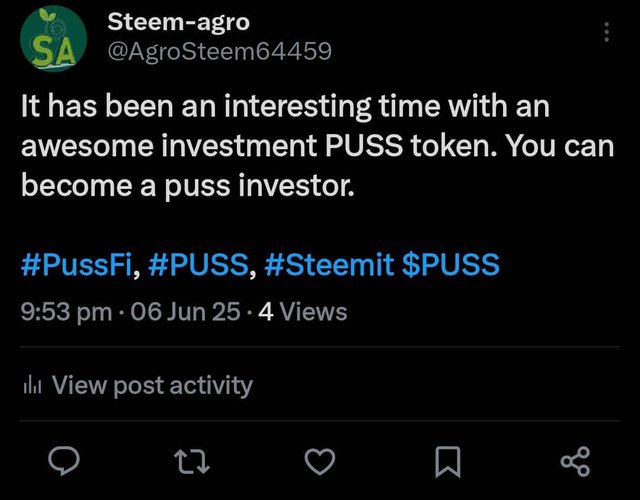Screen dimensions: 640x500
Task: Bookmark this post
Action: (448, 462)
